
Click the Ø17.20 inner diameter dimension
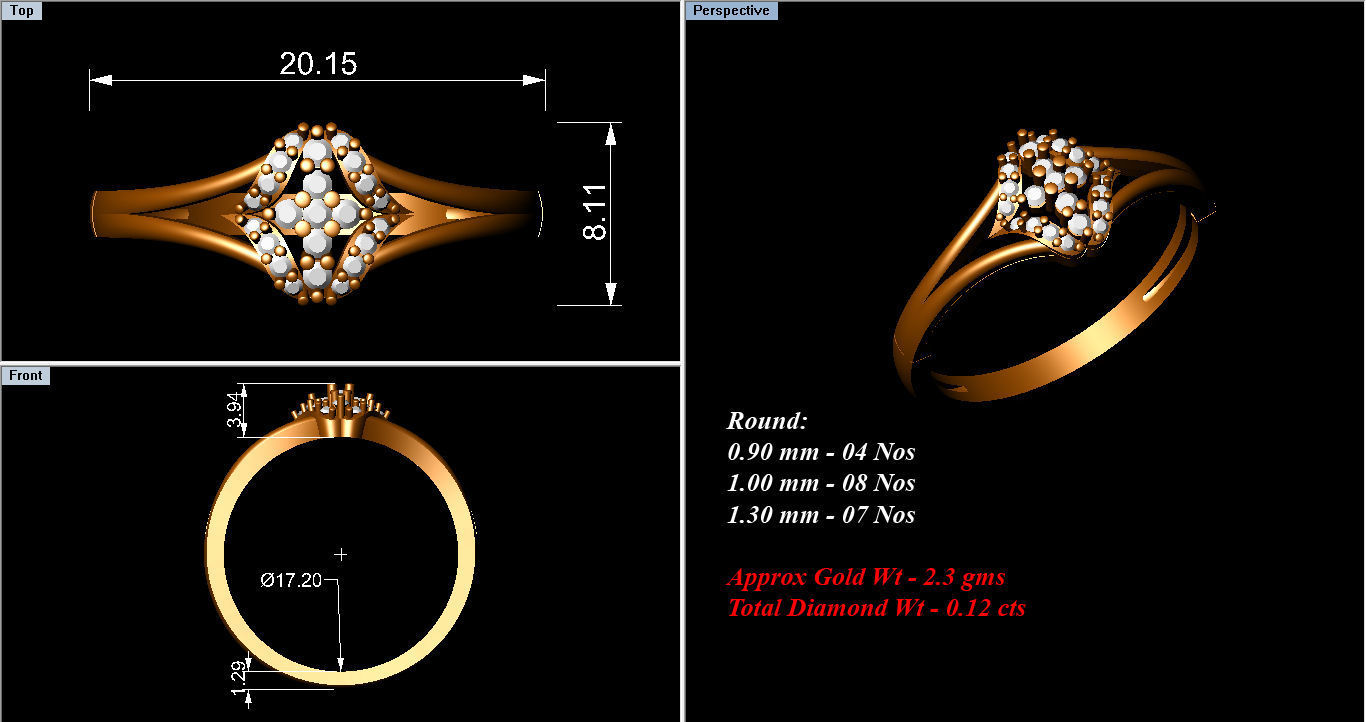291,579
